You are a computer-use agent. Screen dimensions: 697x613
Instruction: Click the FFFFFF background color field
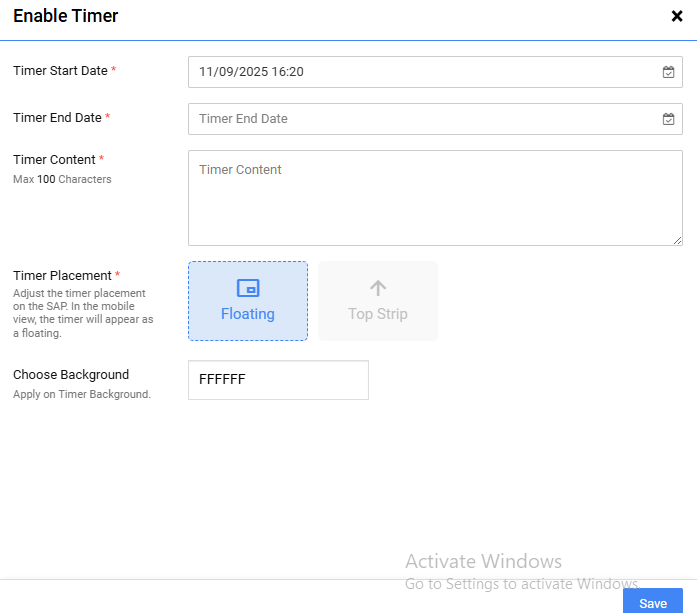(x=278, y=380)
